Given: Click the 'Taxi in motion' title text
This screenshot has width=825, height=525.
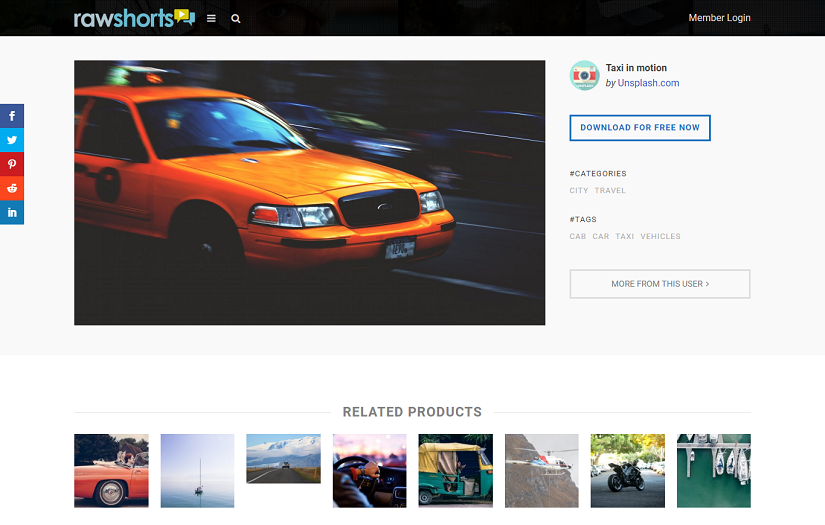Looking at the screenshot, I should 636,68.
